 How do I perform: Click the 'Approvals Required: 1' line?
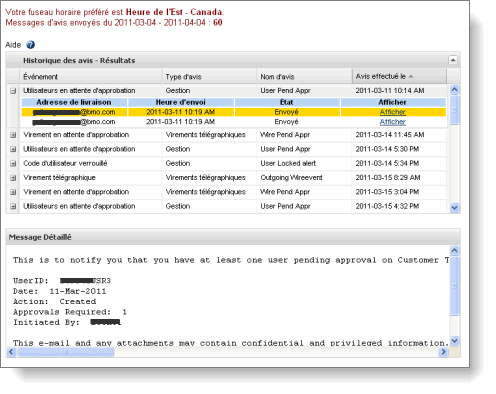[x=70, y=312]
